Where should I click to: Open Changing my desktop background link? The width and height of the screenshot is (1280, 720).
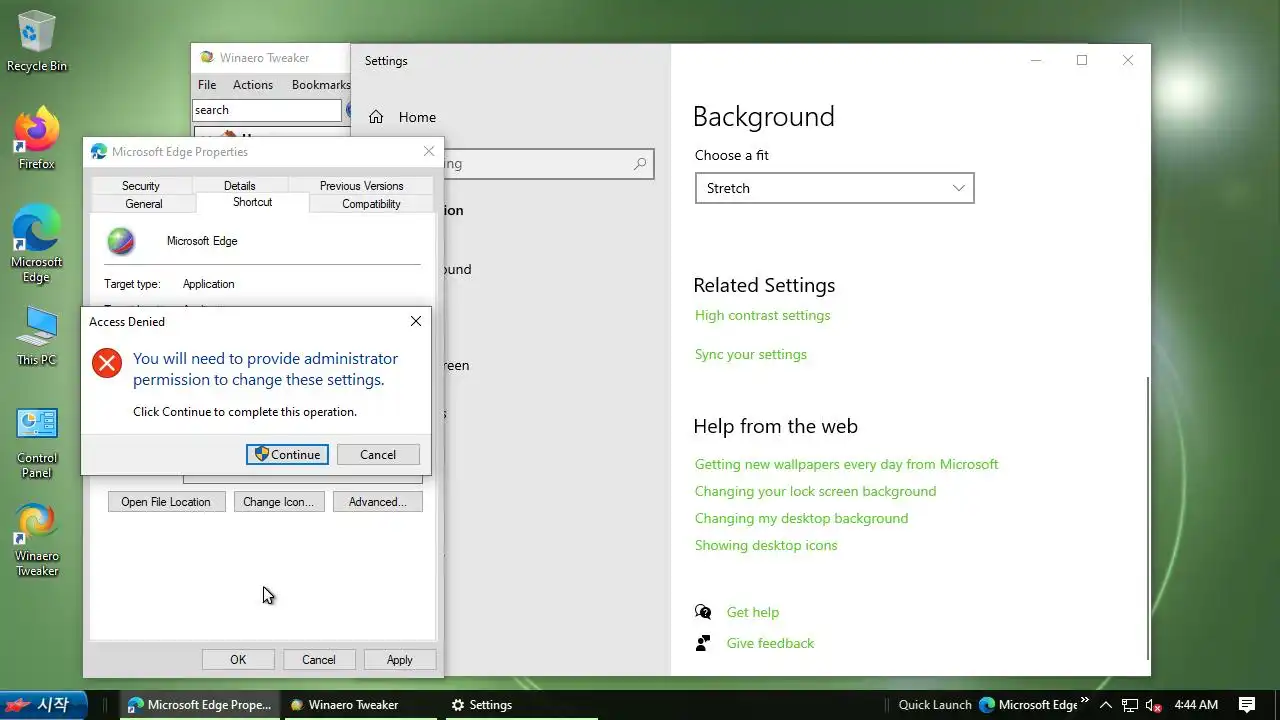pos(802,518)
